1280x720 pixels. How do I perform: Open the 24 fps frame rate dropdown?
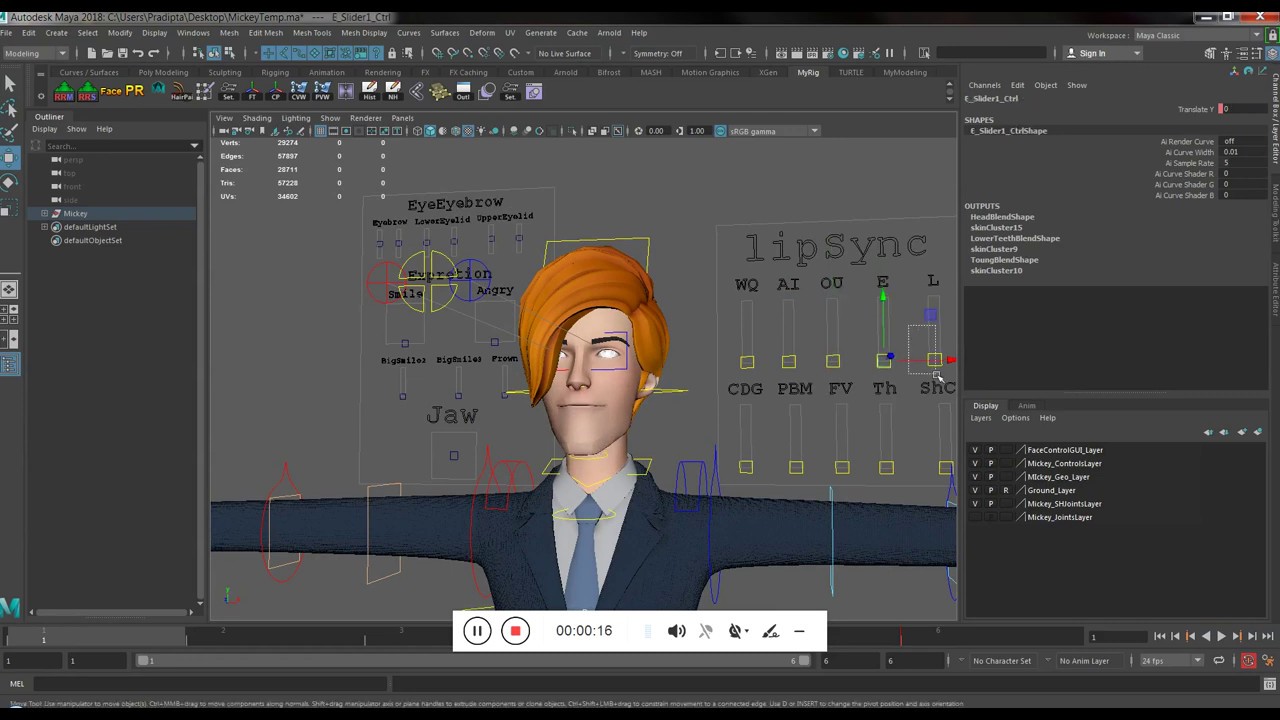(x=1172, y=661)
